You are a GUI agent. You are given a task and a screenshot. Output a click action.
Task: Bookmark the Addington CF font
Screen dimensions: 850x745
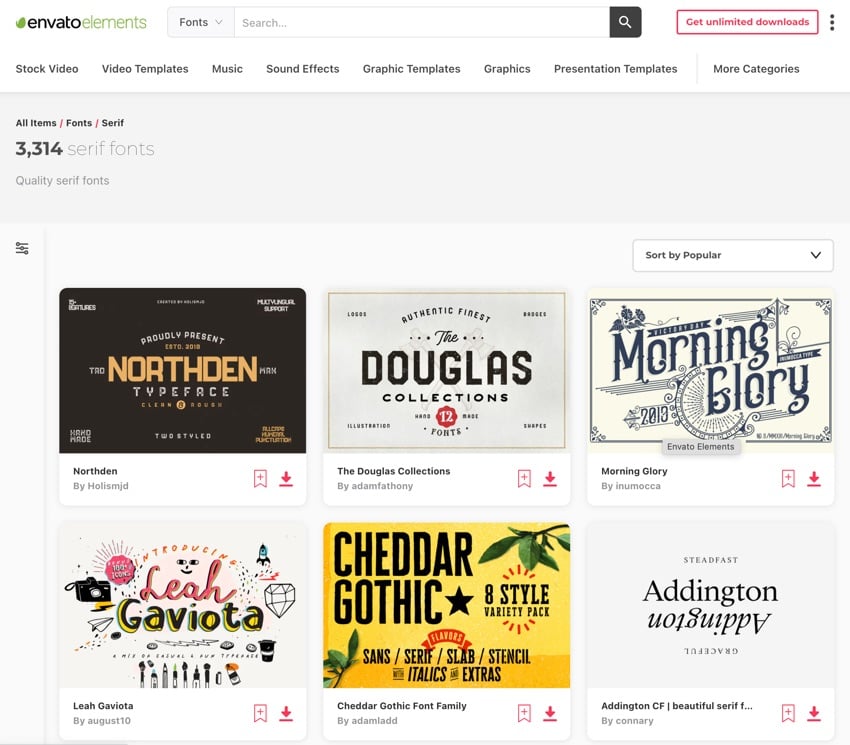[x=788, y=713]
